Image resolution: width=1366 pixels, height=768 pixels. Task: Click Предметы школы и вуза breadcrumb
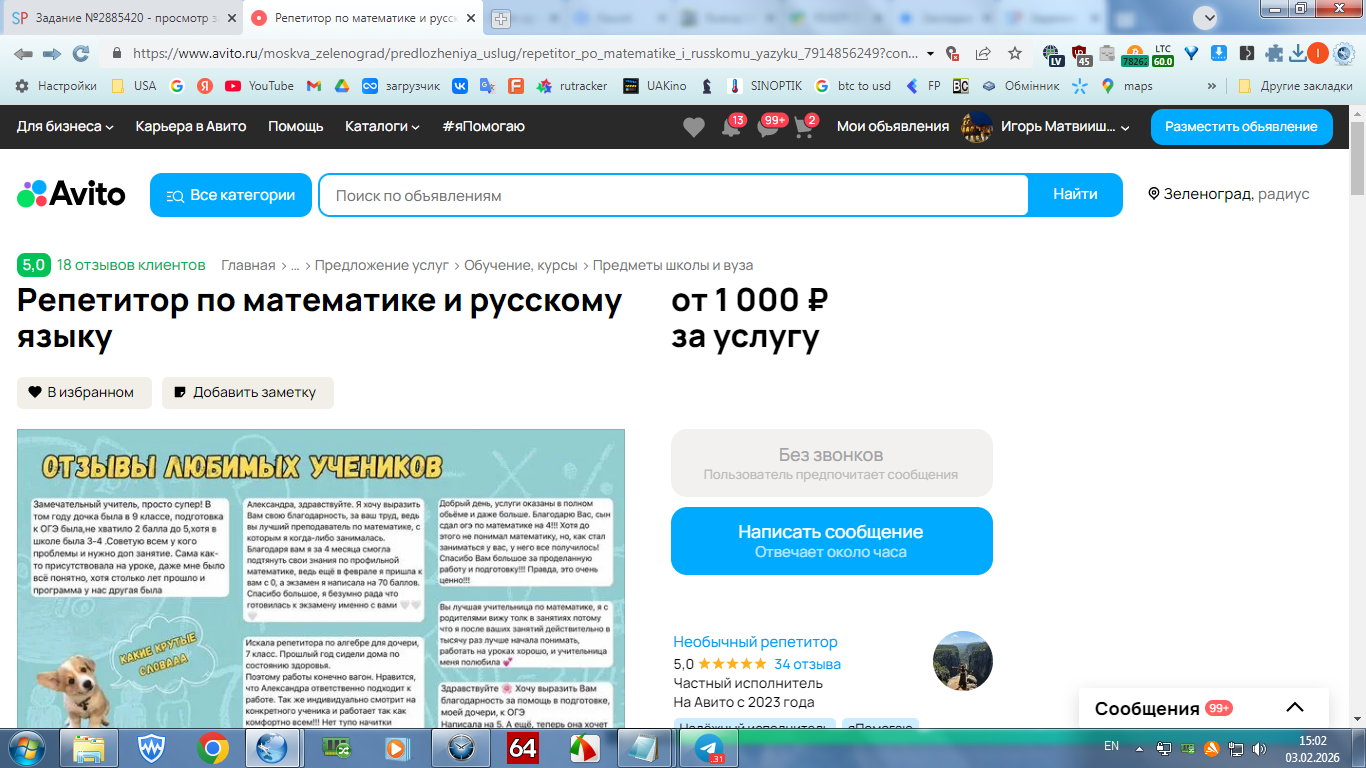673,265
